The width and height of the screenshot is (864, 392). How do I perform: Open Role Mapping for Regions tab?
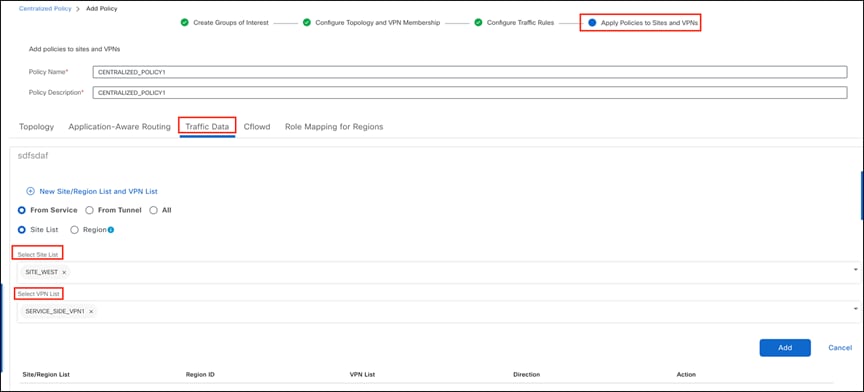tap(334, 127)
